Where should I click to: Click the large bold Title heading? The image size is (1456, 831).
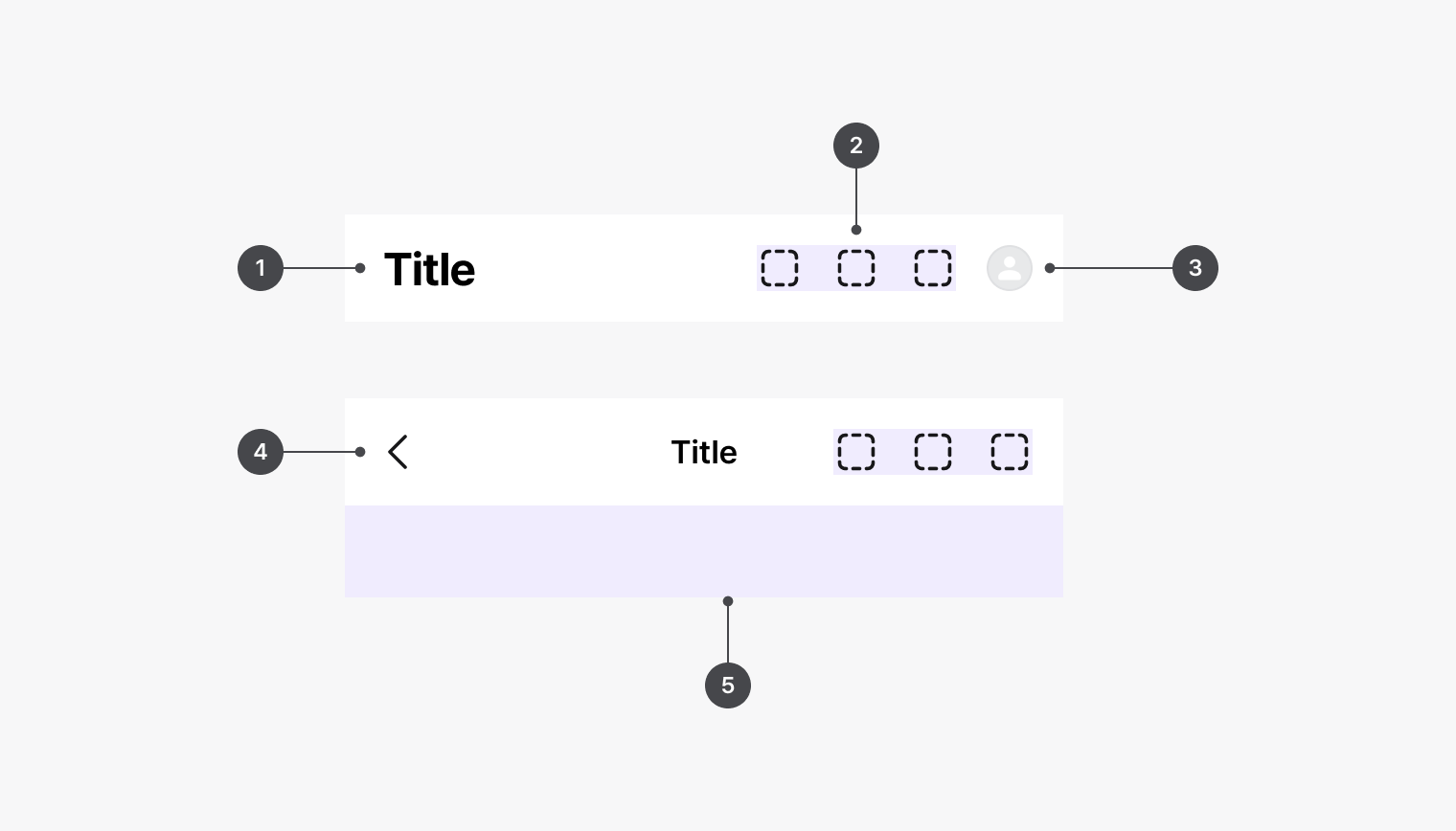pos(429,269)
